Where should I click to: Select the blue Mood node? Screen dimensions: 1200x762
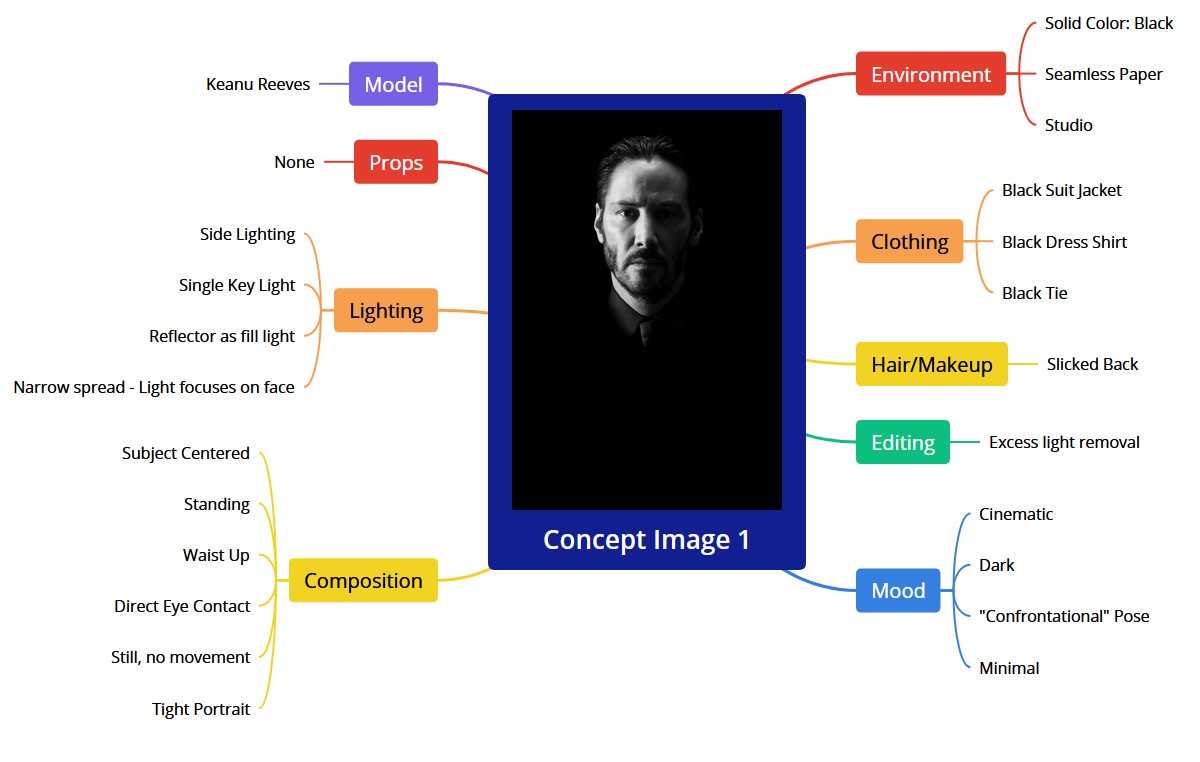click(898, 590)
